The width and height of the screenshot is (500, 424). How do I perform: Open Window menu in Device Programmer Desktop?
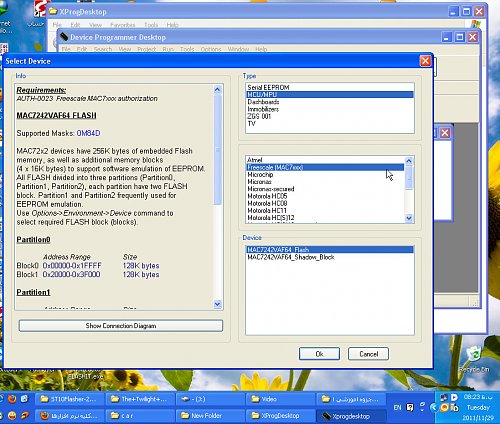click(x=238, y=49)
